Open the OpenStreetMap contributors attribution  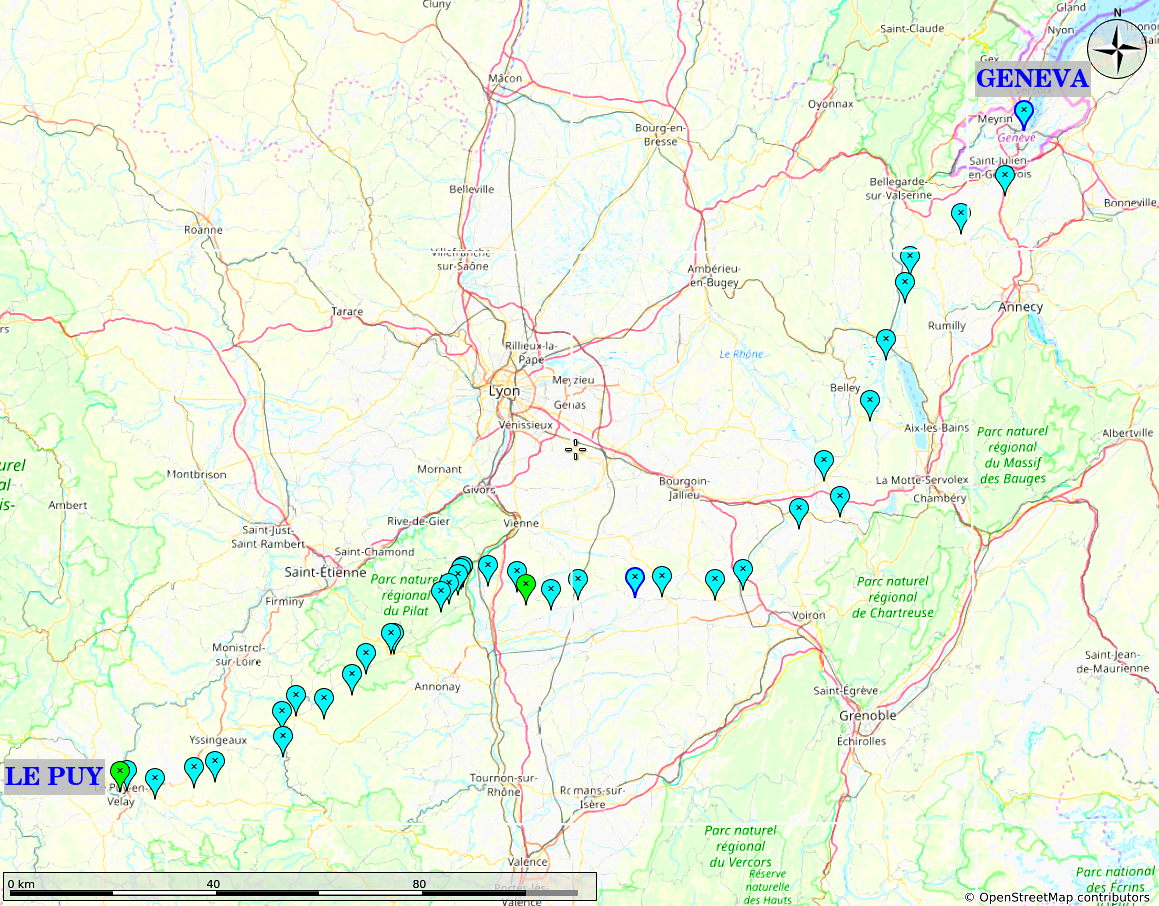[1056, 897]
